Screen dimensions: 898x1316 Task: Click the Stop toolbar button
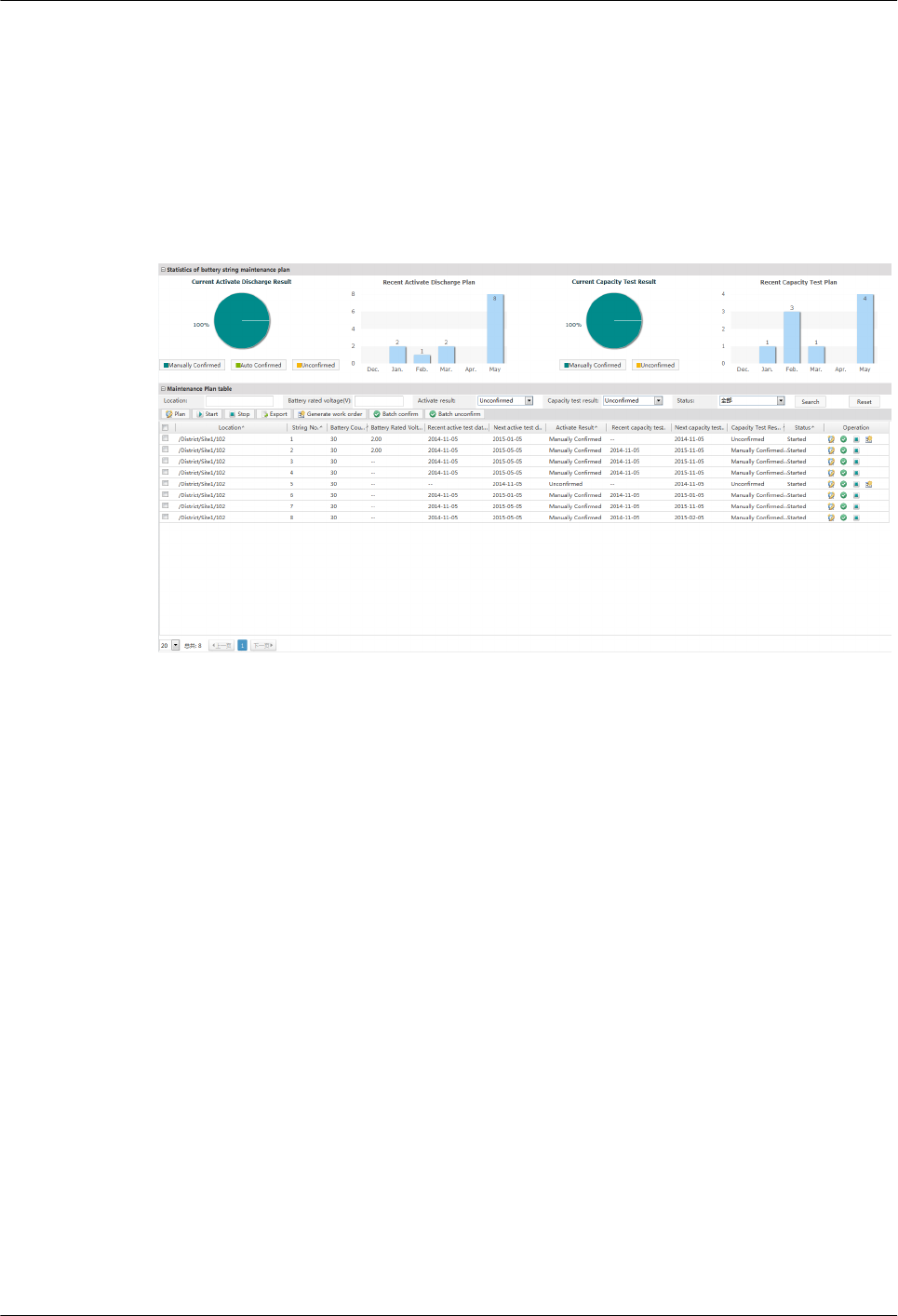[239, 414]
